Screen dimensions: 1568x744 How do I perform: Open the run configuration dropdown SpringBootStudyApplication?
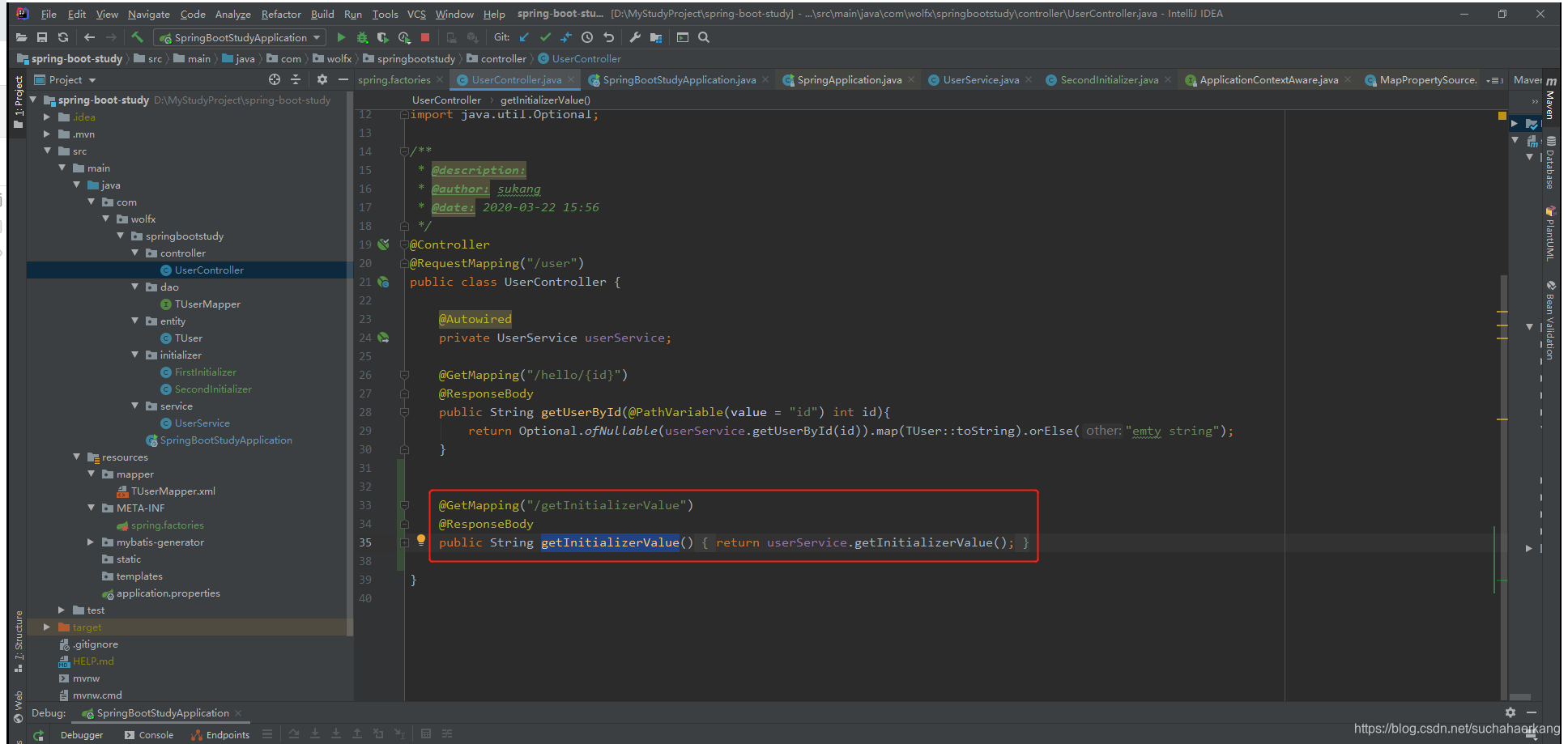[x=240, y=38]
